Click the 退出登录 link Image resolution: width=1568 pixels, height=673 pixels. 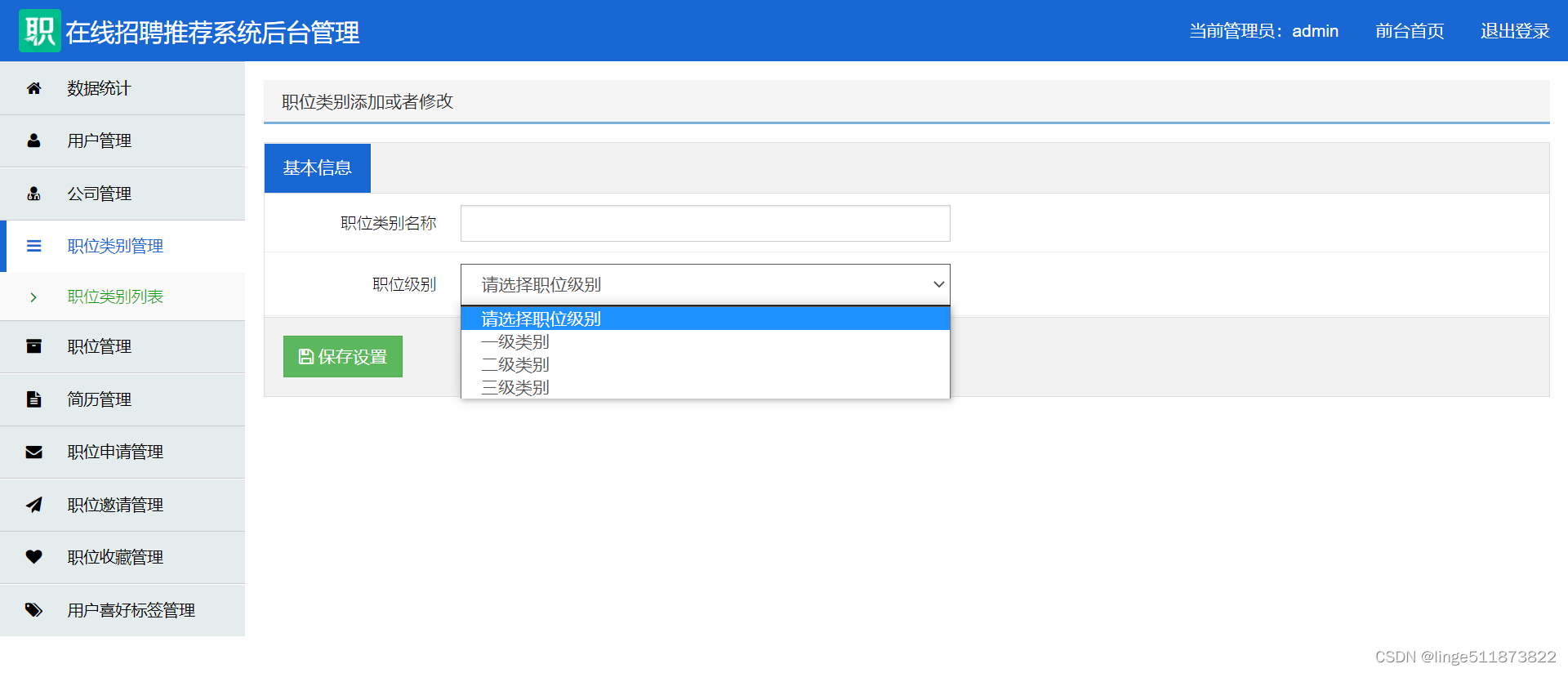[1515, 31]
